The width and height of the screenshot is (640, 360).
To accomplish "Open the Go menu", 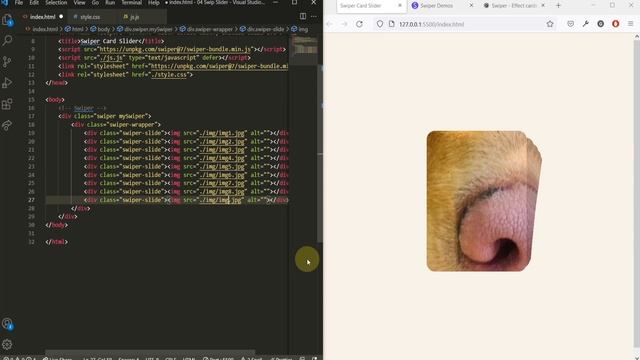I will point(95,2).
